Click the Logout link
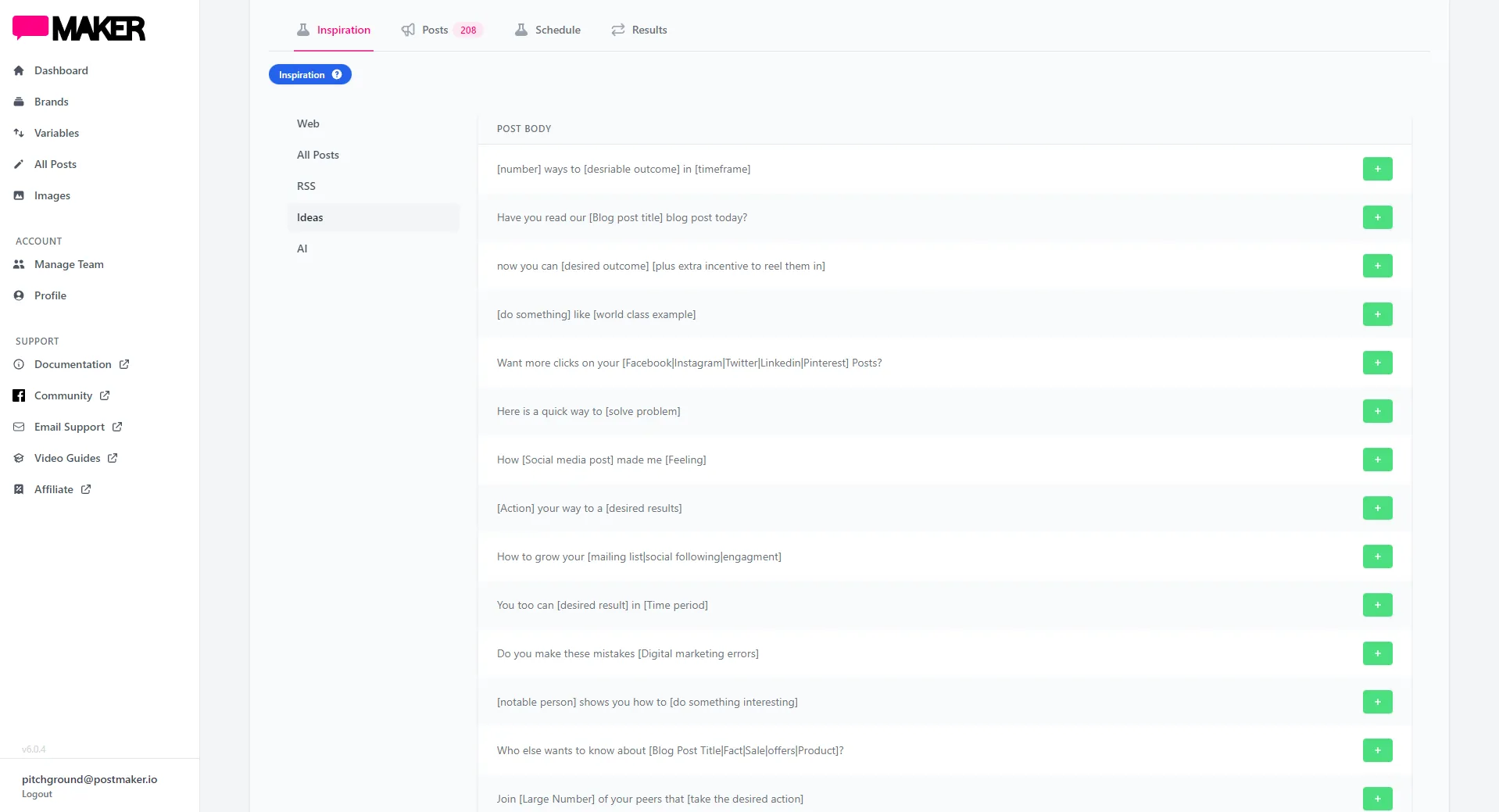 (x=37, y=794)
